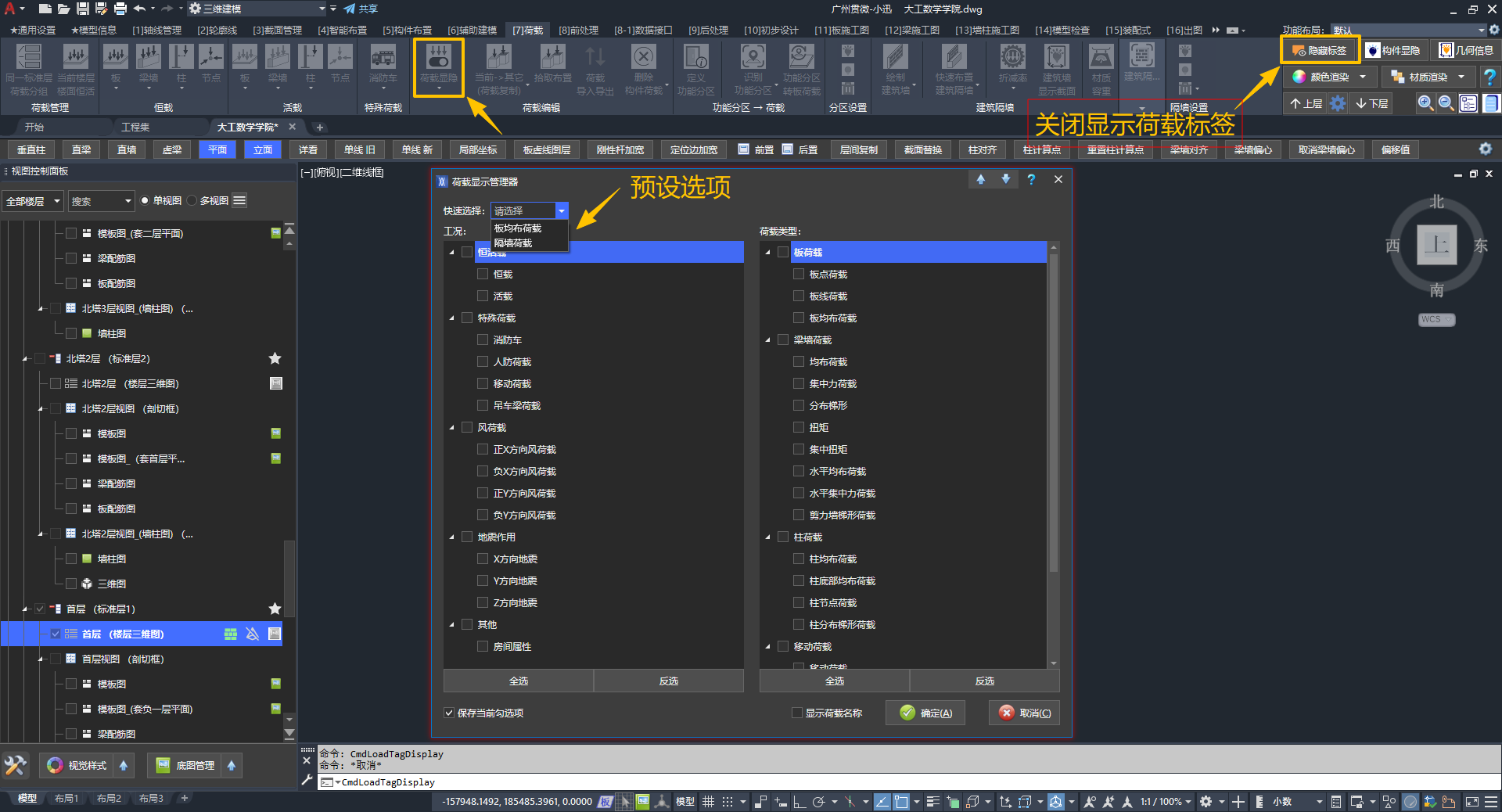Open 构件显隐 display control
The width and height of the screenshot is (1502, 812).
1394,50
